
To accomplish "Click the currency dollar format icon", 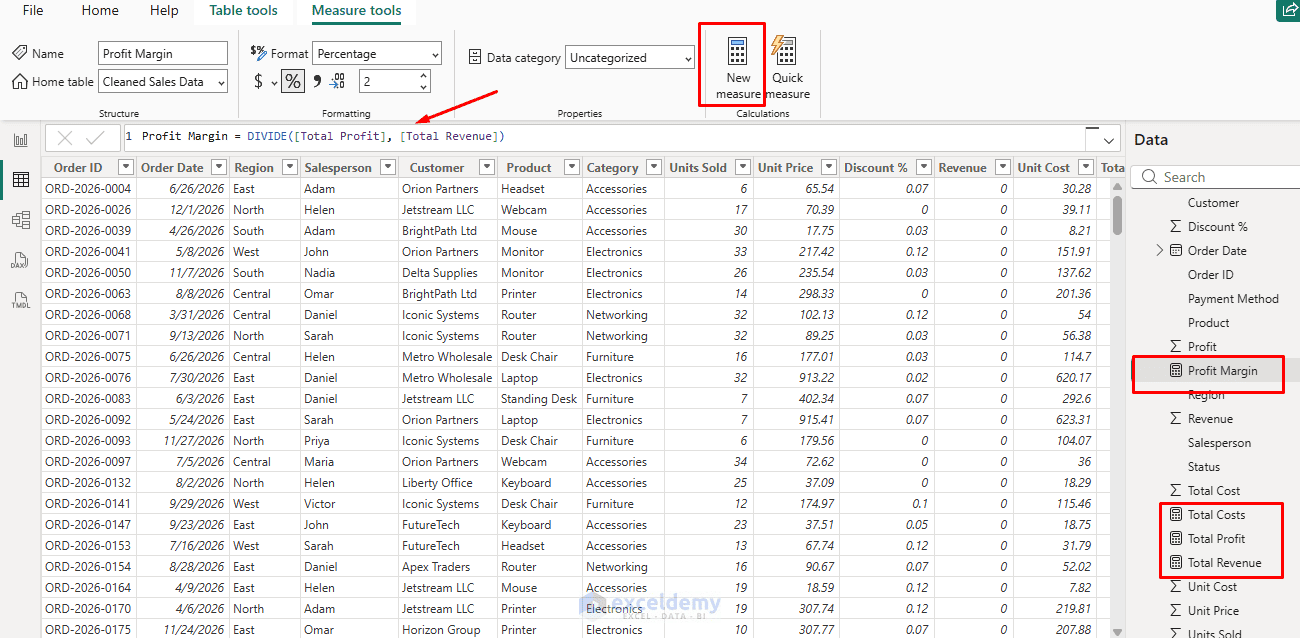I will pos(259,81).
